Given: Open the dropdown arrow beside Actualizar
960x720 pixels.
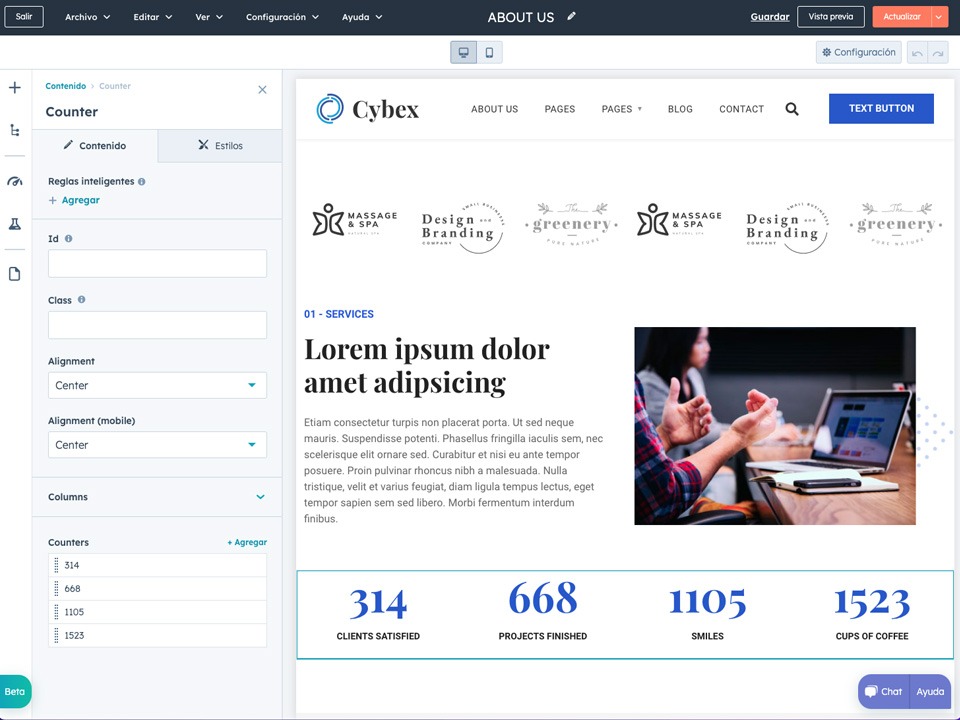Looking at the screenshot, I should (939, 17).
